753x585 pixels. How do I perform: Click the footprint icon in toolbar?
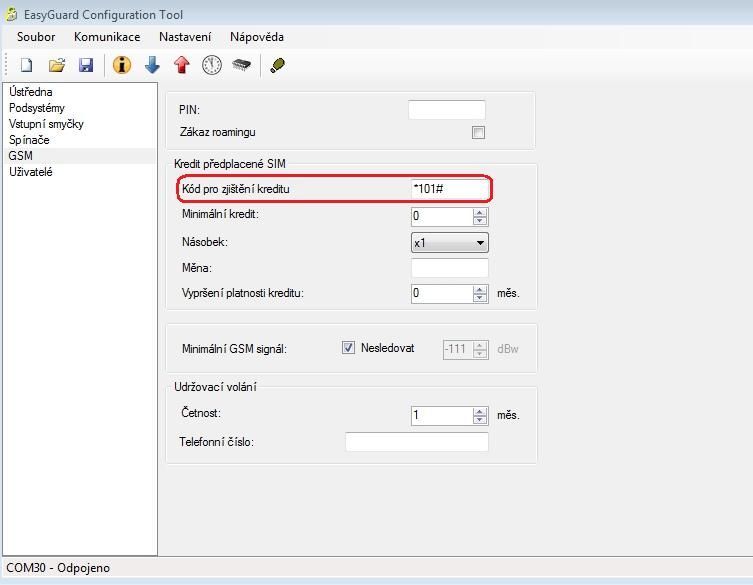278,65
